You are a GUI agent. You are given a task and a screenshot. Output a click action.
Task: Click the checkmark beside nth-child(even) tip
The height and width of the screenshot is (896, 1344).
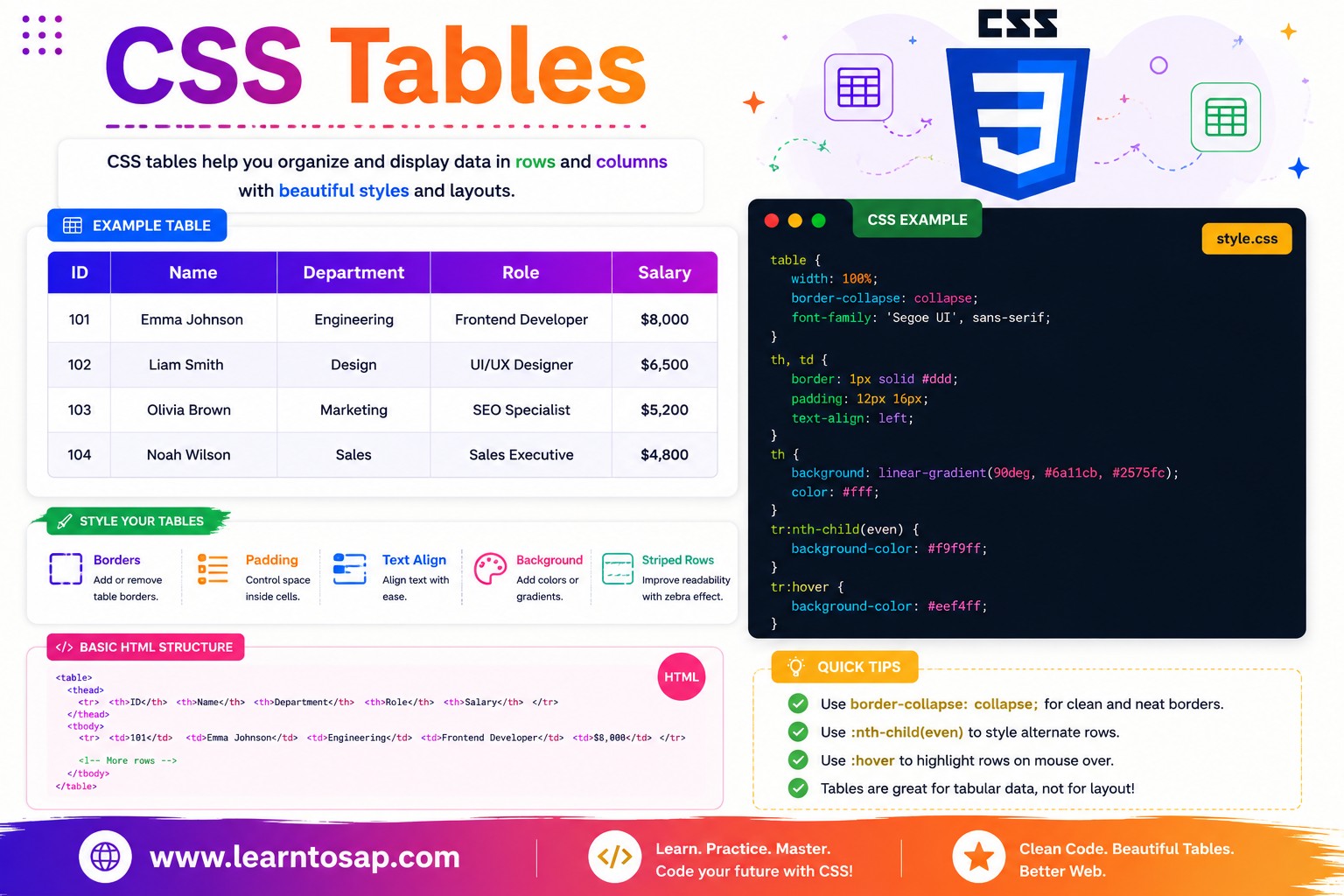click(798, 731)
